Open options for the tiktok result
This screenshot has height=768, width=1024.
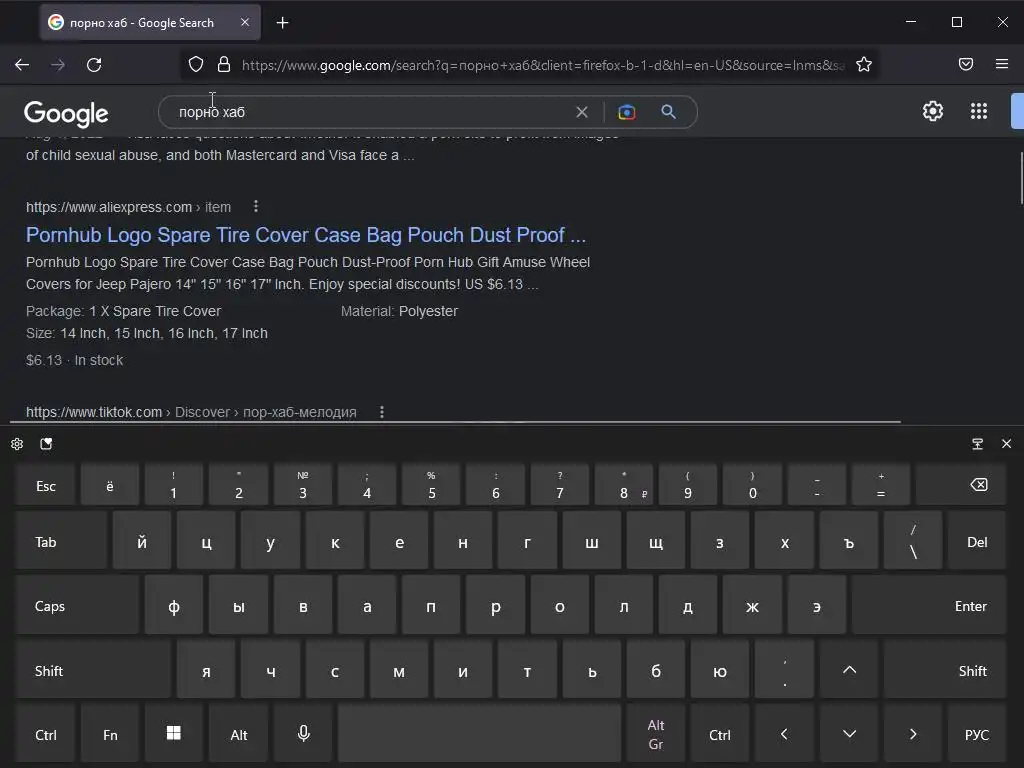[x=382, y=412]
